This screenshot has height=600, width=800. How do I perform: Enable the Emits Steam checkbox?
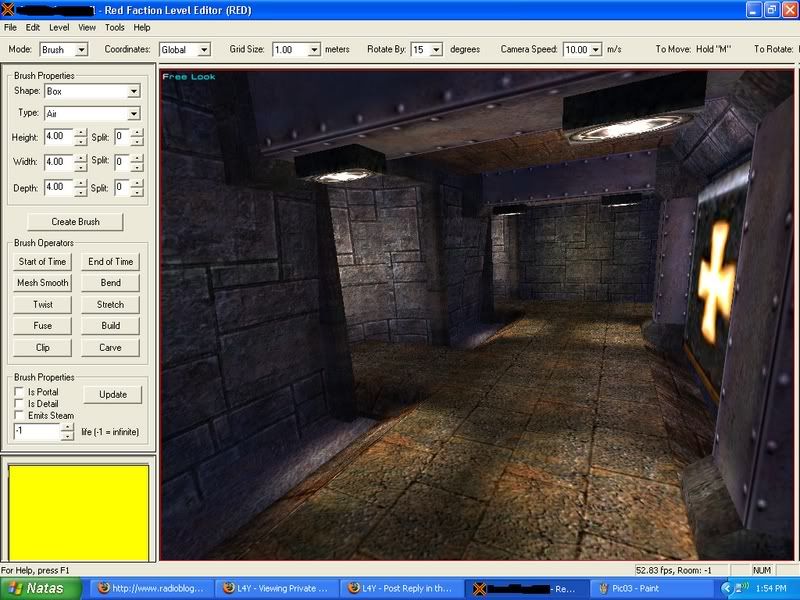pyautogui.click(x=19, y=415)
